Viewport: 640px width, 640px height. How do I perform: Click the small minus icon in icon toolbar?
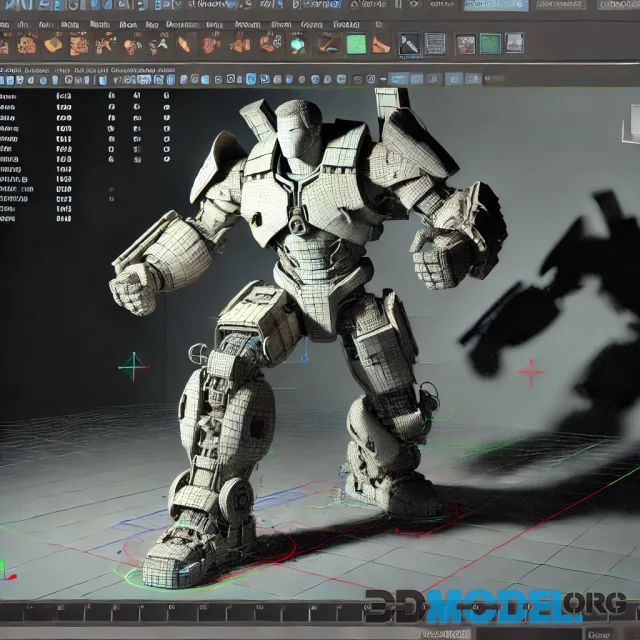tap(383, 79)
